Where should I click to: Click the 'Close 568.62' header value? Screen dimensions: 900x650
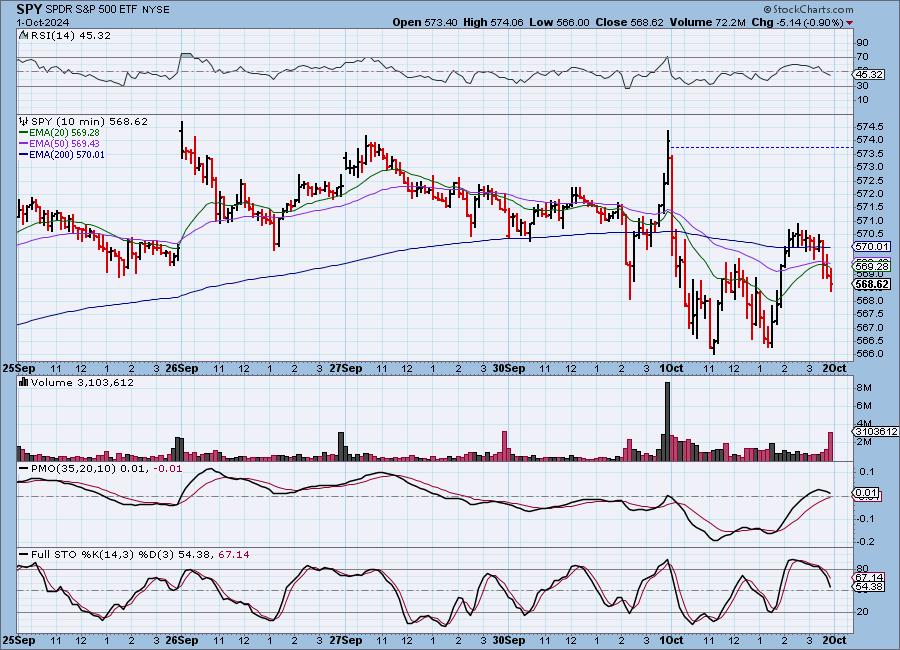[629, 22]
